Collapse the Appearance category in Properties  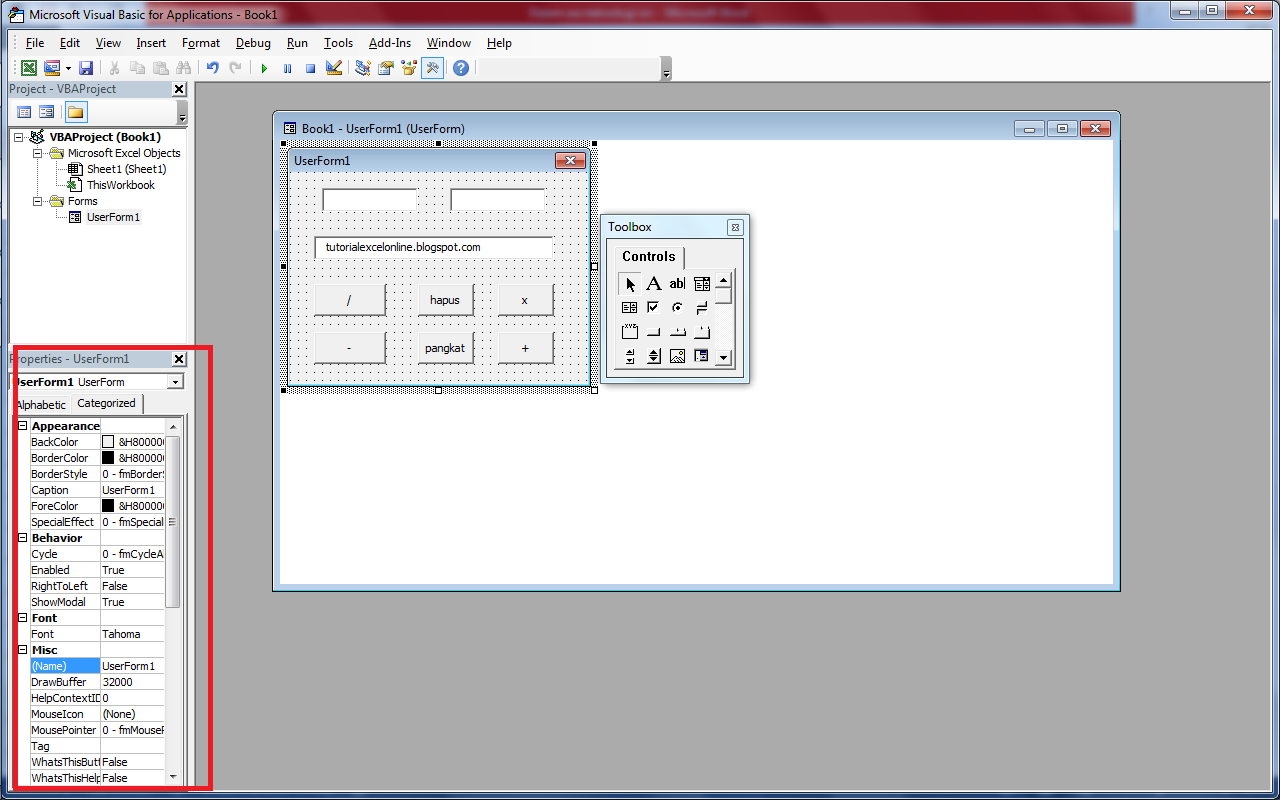click(x=21, y=425)
